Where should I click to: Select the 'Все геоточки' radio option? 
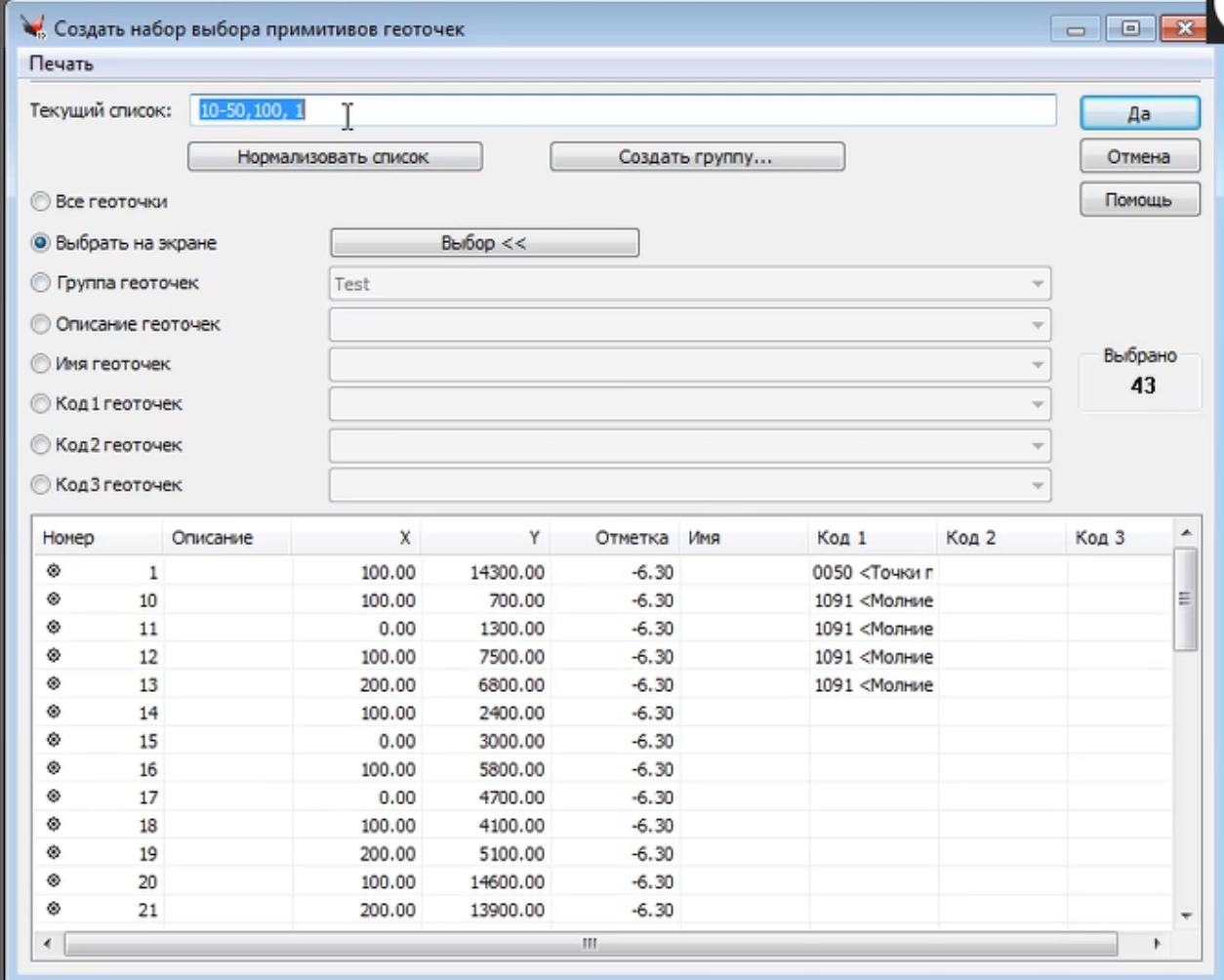[x=41, y=202]
